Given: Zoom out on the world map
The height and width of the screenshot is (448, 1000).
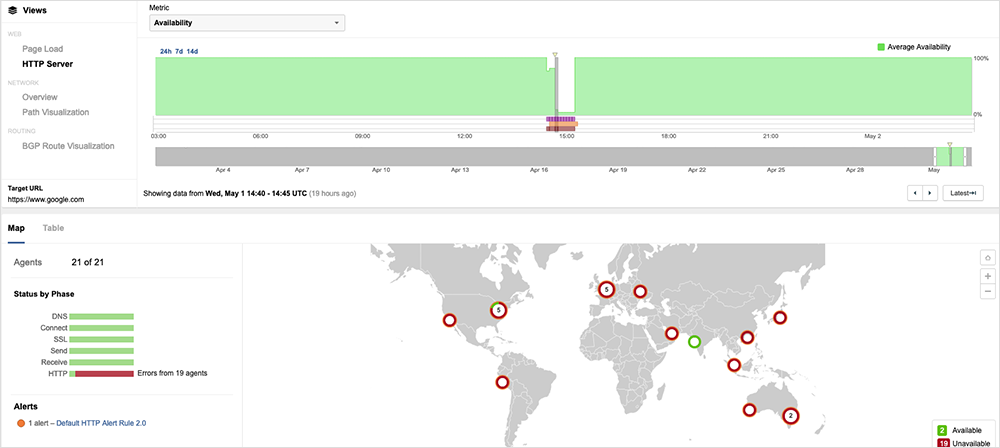Looking at the screenshot, I should coord(988,291).
